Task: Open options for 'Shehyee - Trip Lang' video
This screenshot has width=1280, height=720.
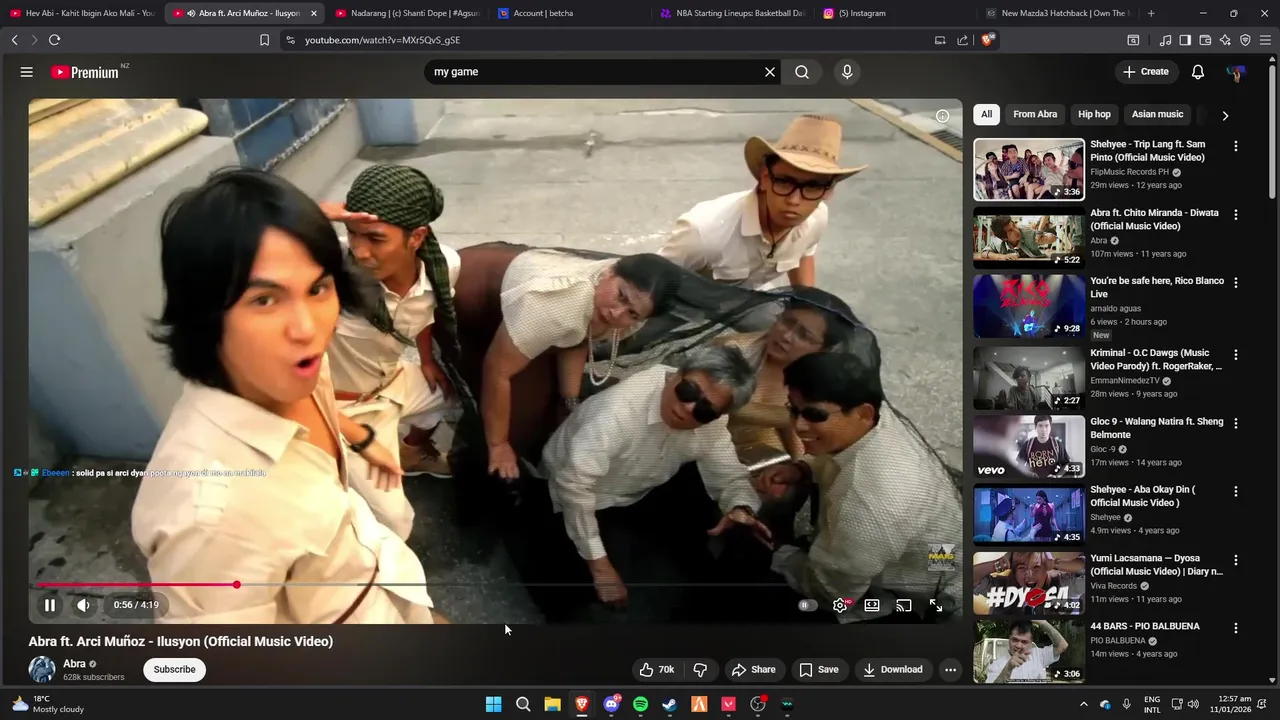Action: pos(1236,146)
